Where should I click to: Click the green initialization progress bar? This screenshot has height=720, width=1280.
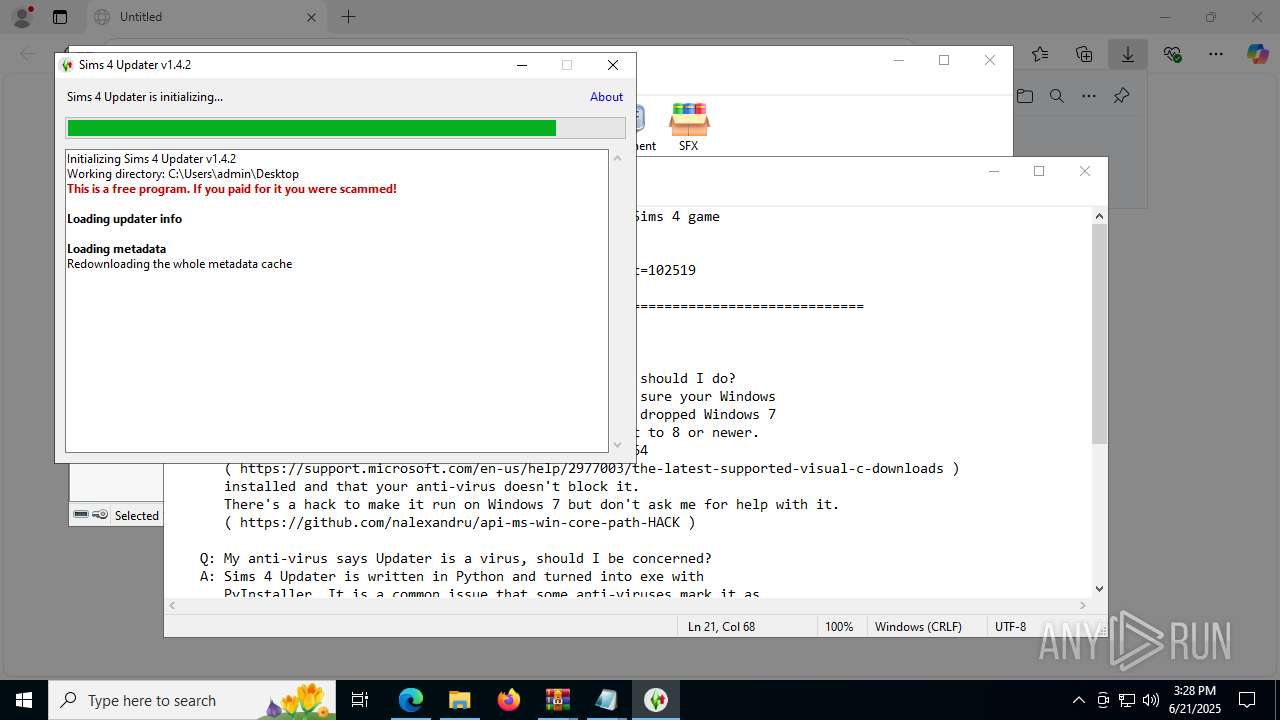point(345,128)
